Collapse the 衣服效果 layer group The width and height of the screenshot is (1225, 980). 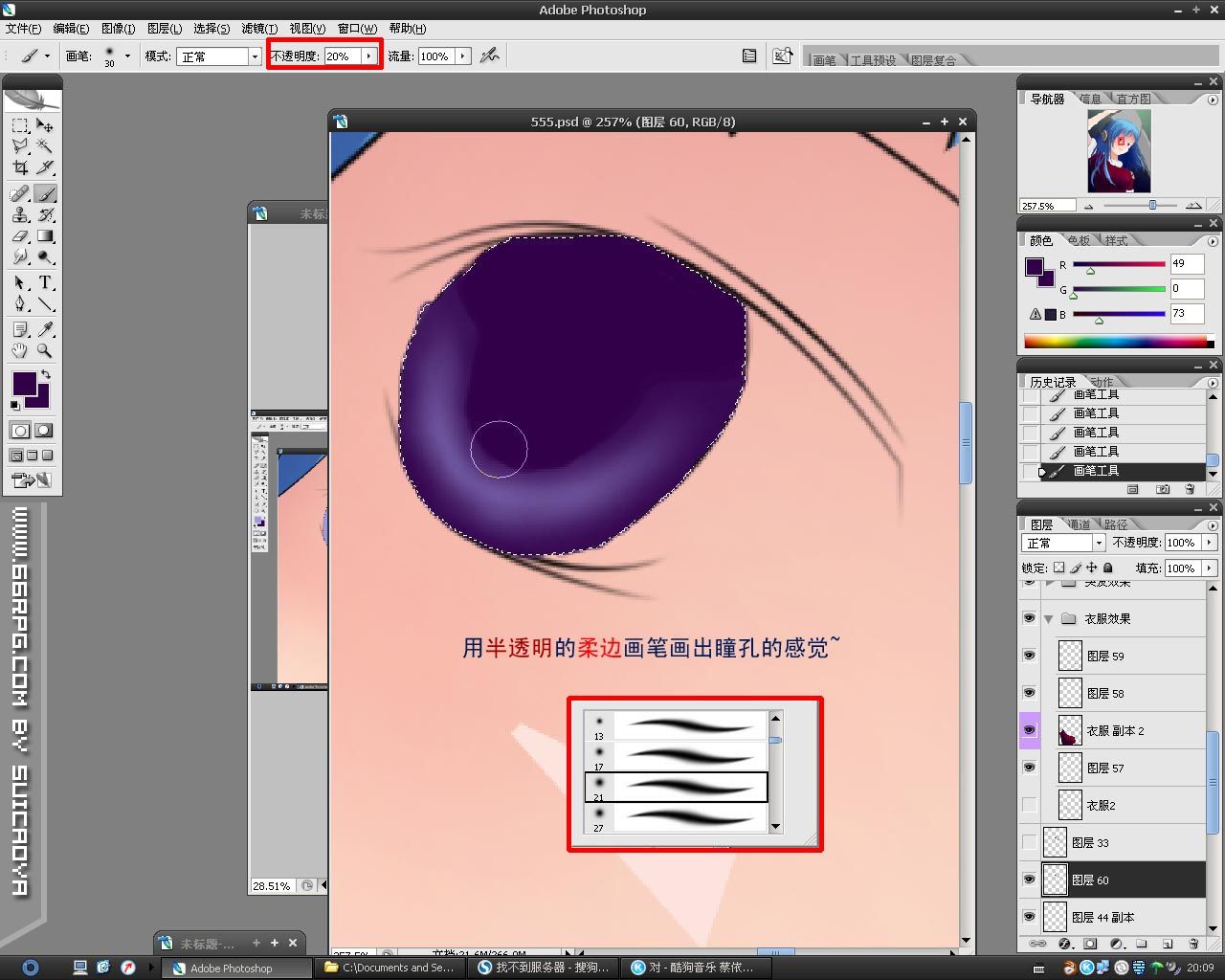[1049, 619]
